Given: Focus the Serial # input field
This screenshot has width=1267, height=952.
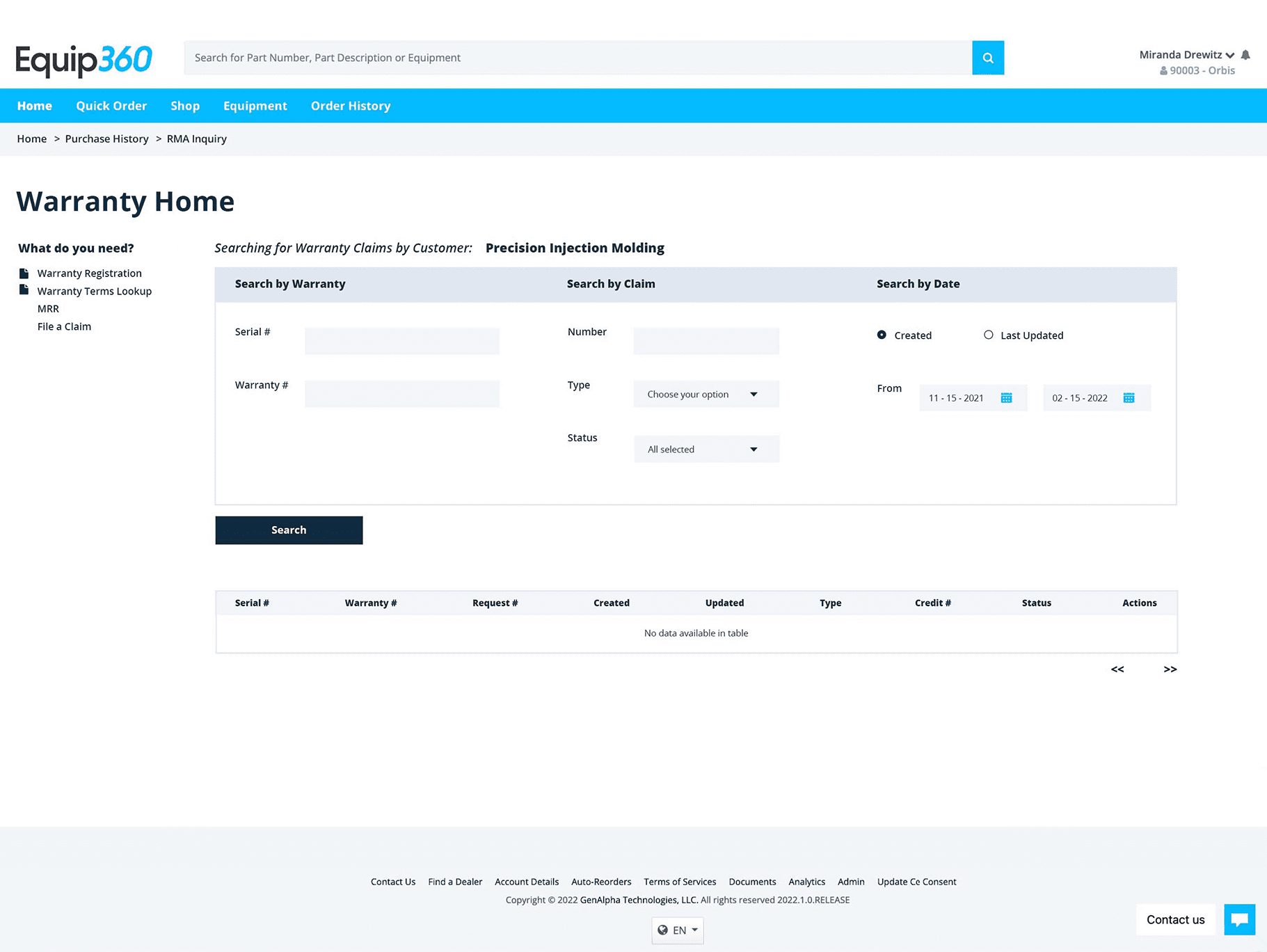Looking at the screenshot, I should coord(402,341).
